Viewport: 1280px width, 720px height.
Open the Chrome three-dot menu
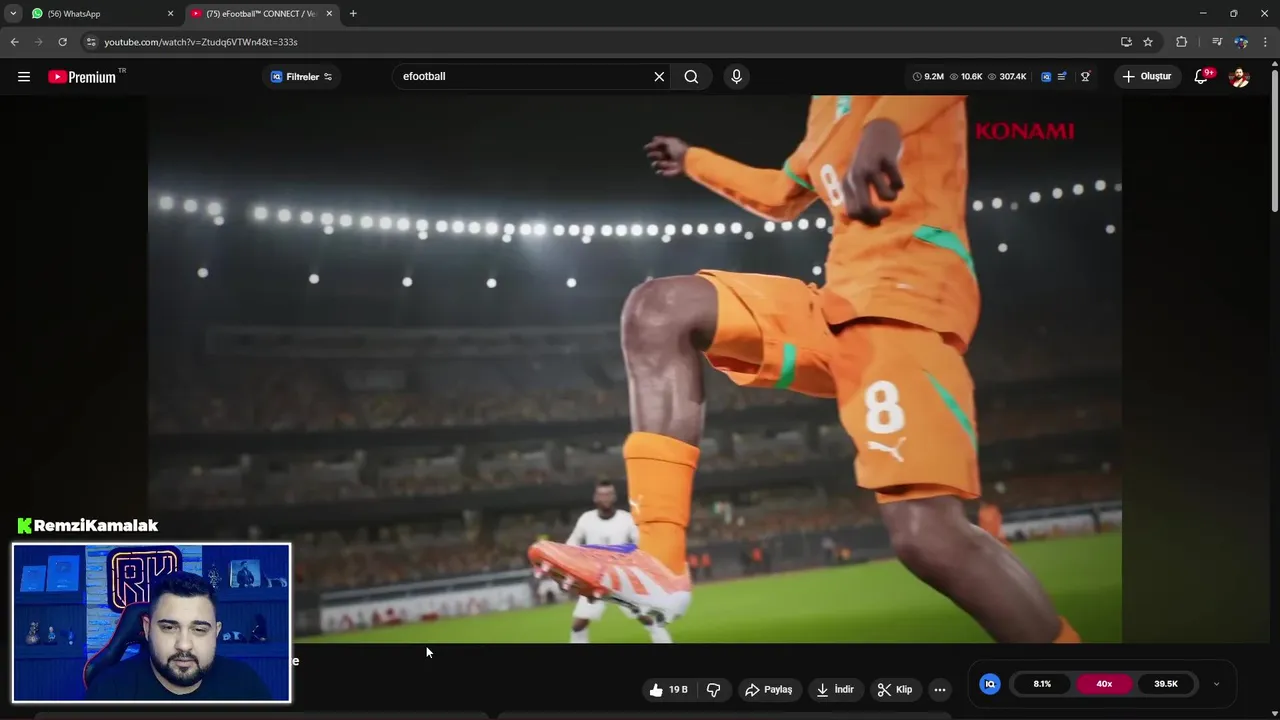(x=1266, y=42)
